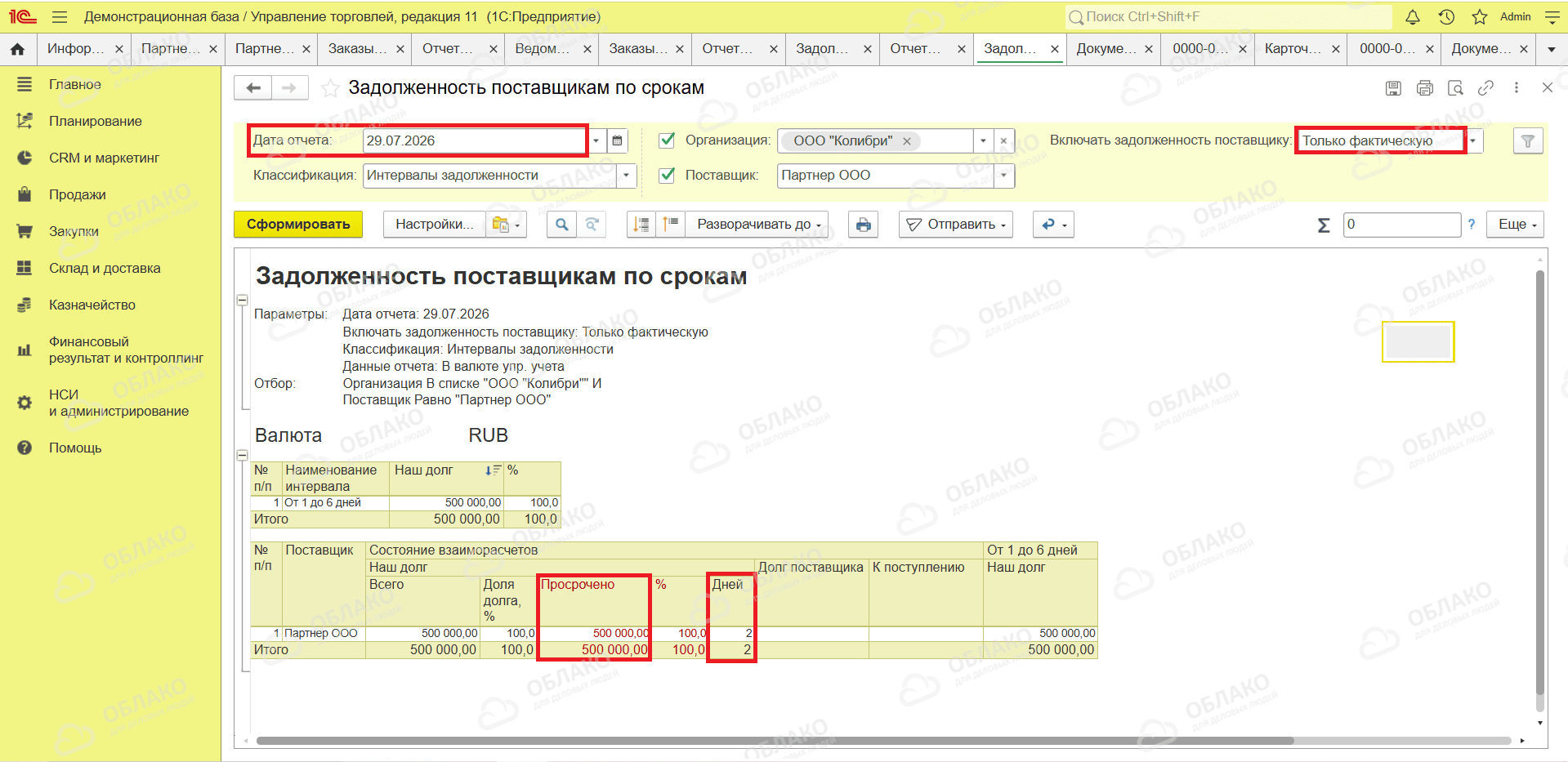
Task: Open НСИ и администрирование section
Action: click(118, 403)
